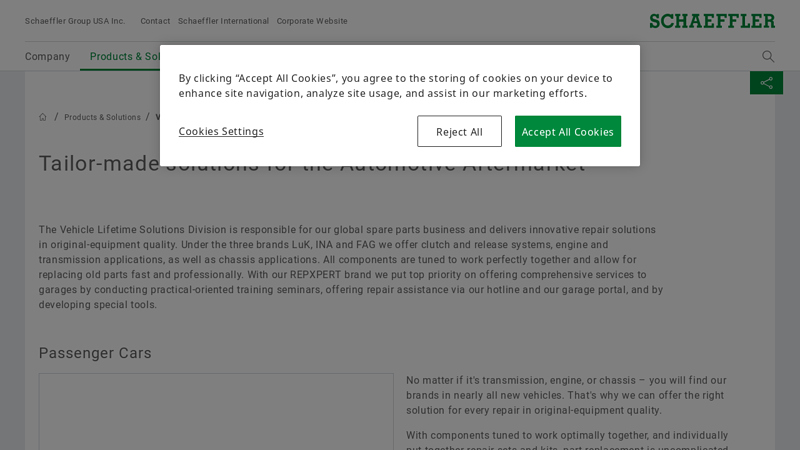Click the Vehicle Lifetime Solutions intro paragraph
Image resolution: width=800 pixels, height=450 pixels.
(350, 267)
